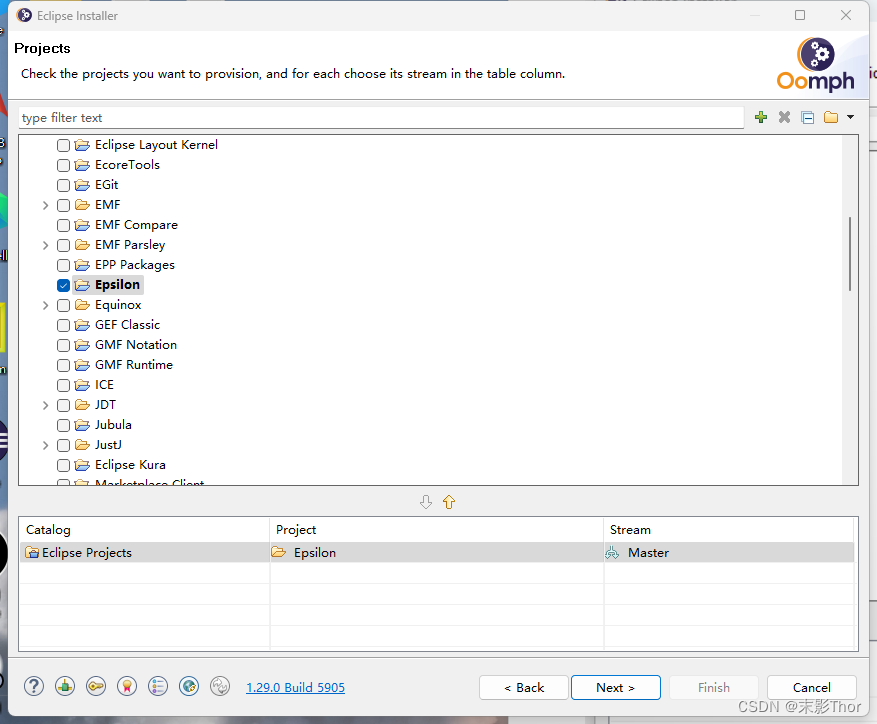
Task: Click the Master stream branch icon
Action: (612, 553)
